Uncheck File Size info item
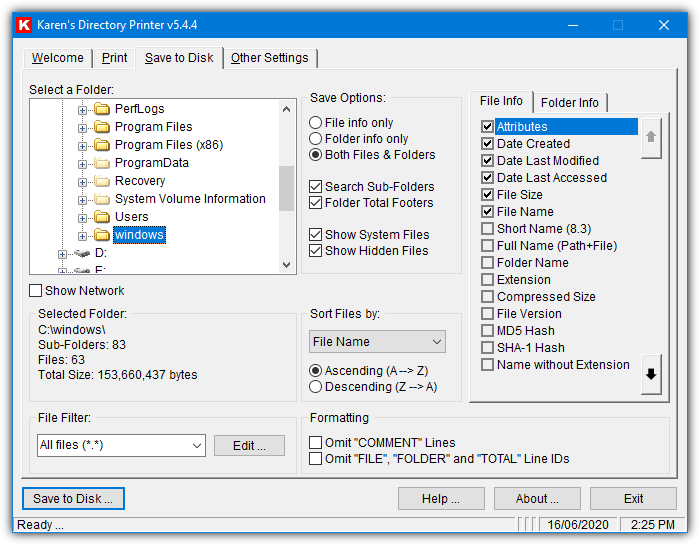The image size is (700, 544). 487,195
